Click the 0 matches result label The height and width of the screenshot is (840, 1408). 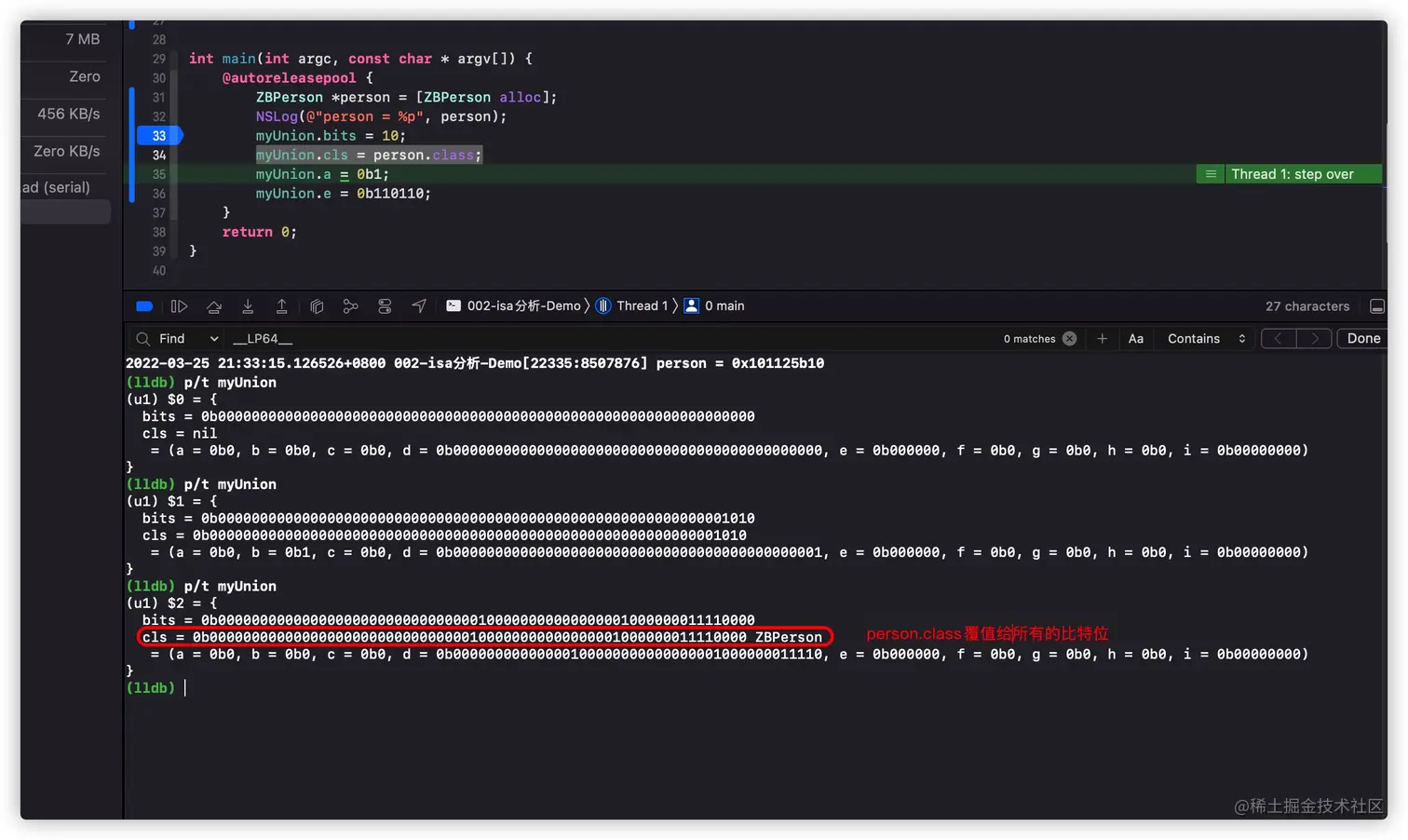1029,339
